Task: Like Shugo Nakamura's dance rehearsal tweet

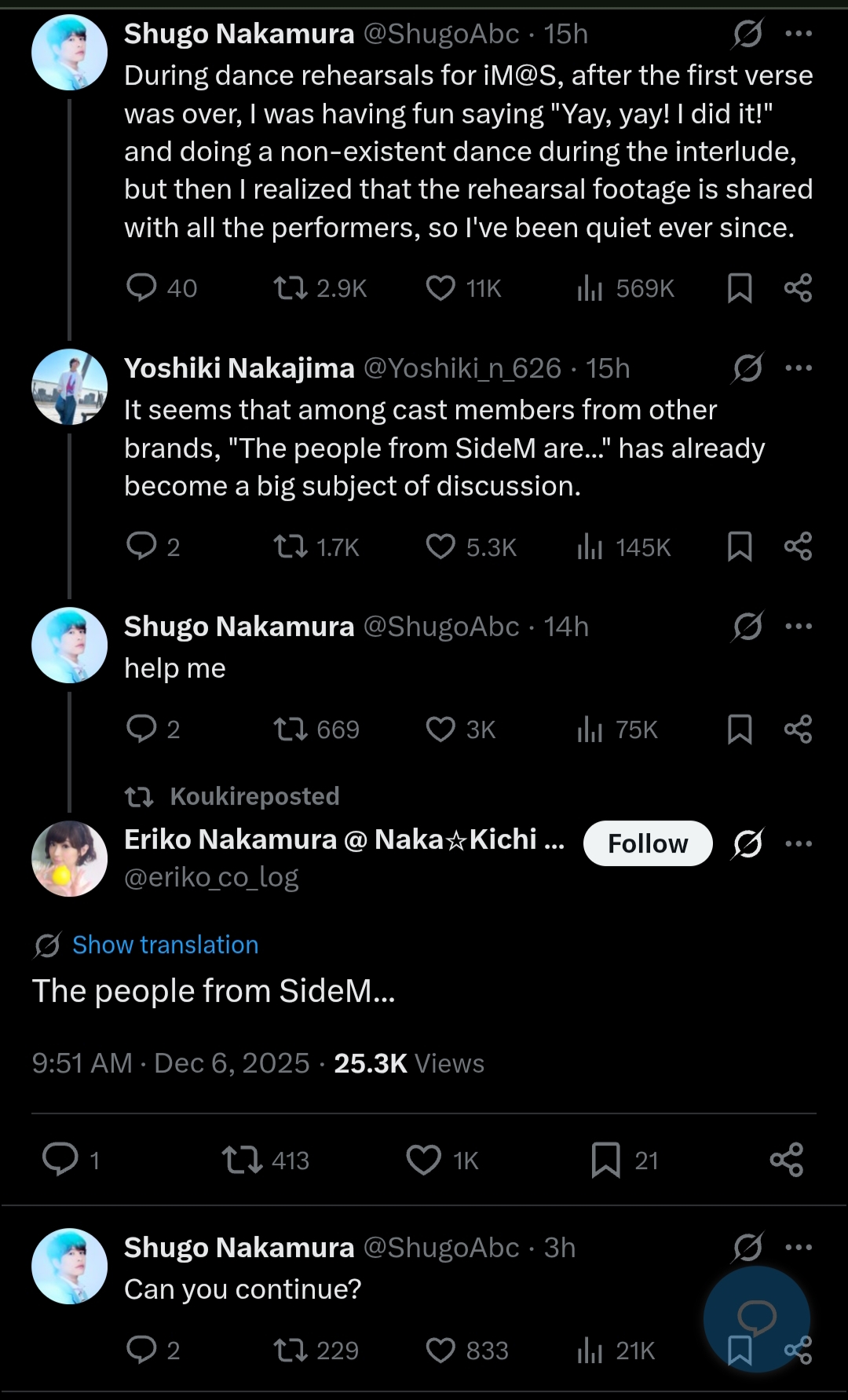Action: click(440, 288)
